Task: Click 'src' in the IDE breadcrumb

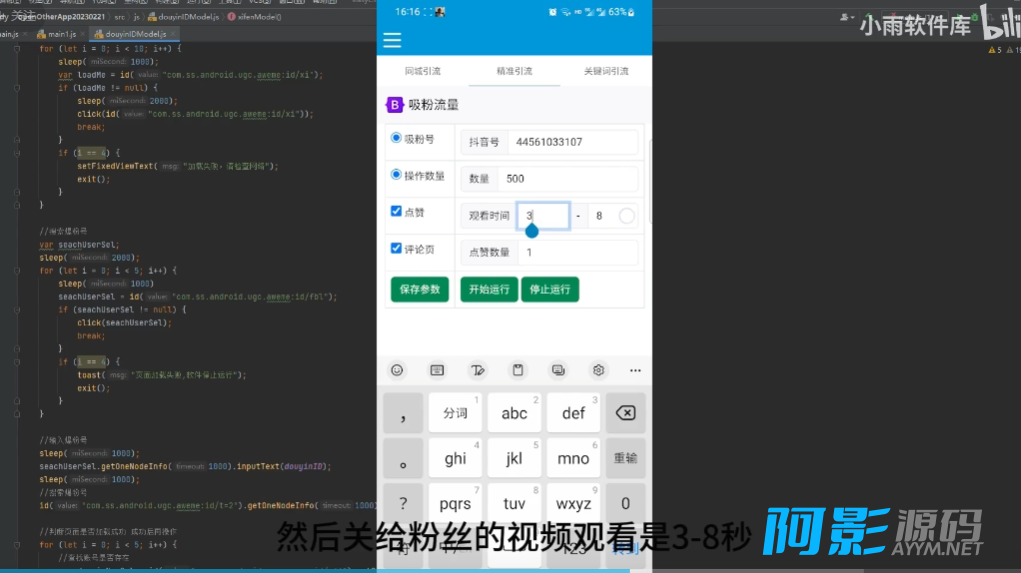Action: tap(120, 17)
